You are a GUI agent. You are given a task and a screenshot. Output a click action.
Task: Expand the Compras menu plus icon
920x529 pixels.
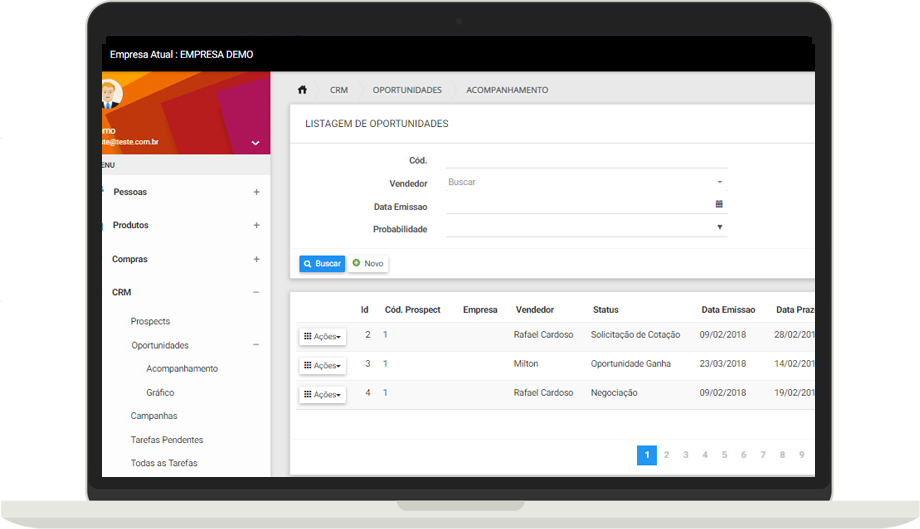tap(256, 259)
